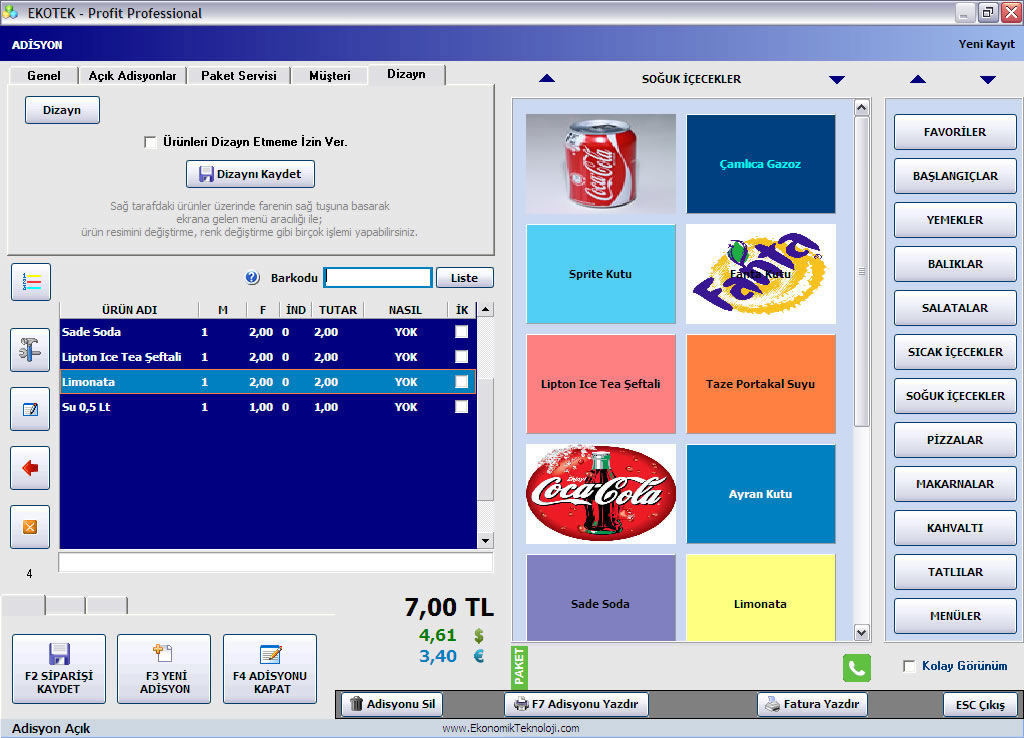
Task: Select the Fanta Kutu product tile
Action: (x=761, y=274)
